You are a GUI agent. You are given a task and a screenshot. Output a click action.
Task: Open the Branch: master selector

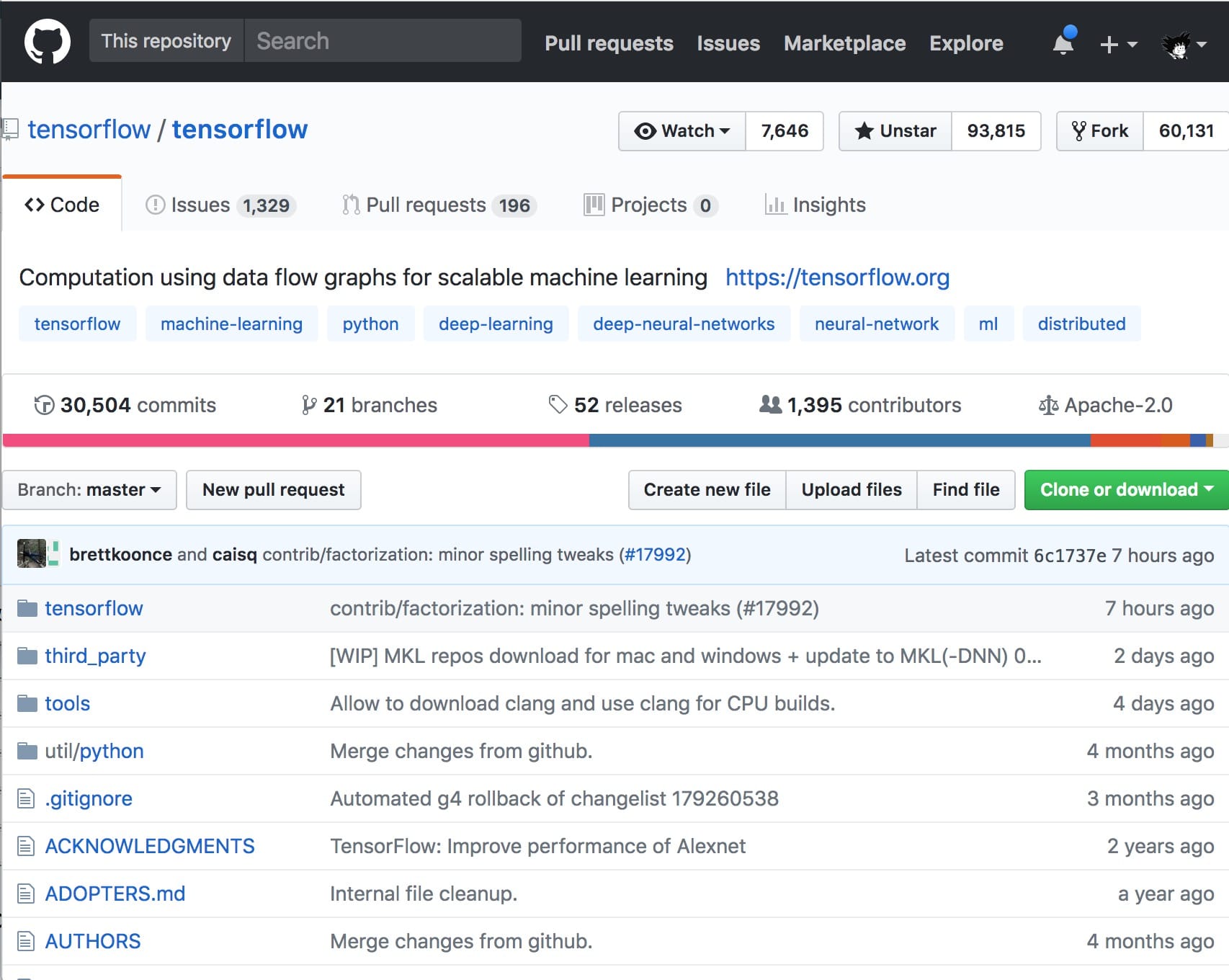89,490
